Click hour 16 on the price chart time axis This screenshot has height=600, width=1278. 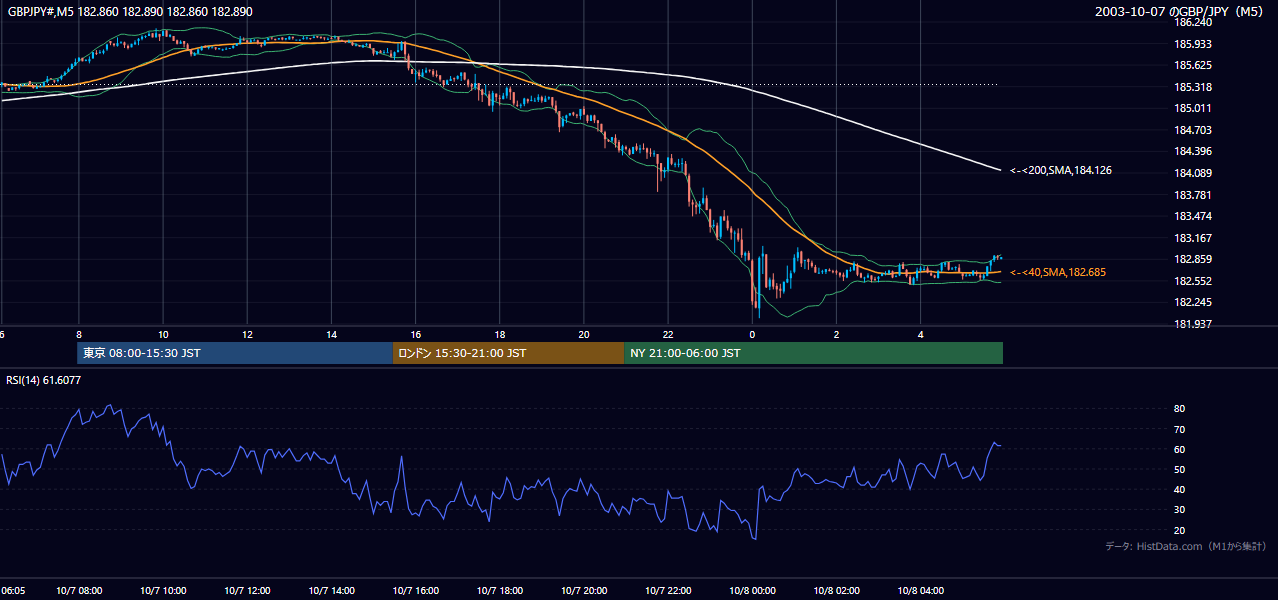coord(416,334)
